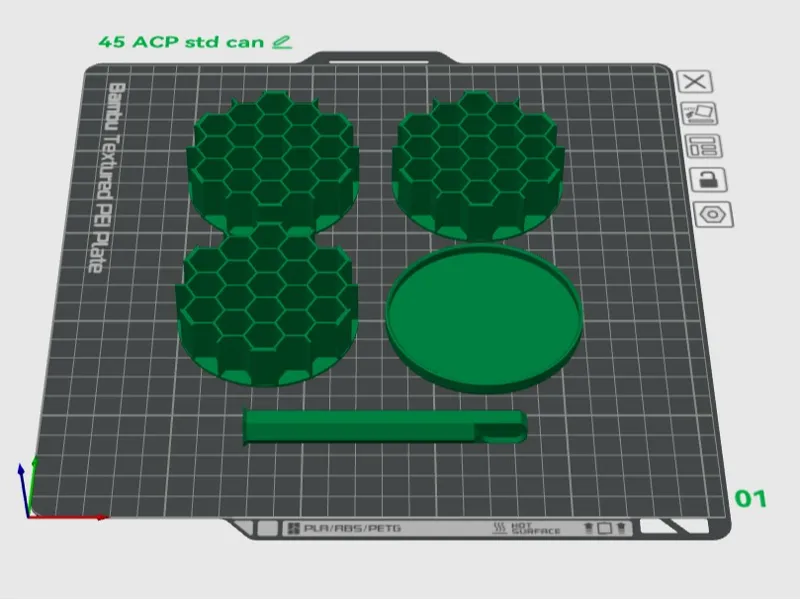Click the plate number 01 label
This screenshot has width=800, height=600.
[x=751, y=499]
